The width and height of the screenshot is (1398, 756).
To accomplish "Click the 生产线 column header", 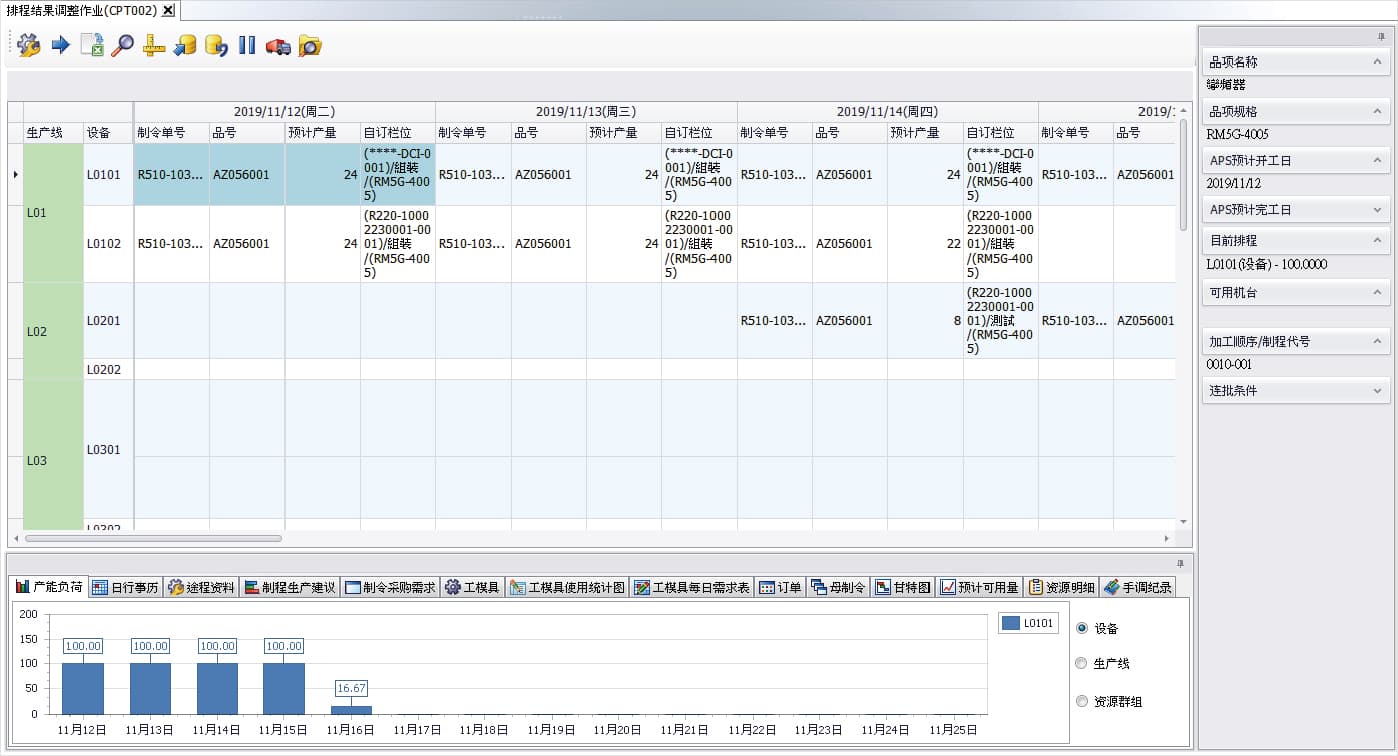I will [53, 132].
